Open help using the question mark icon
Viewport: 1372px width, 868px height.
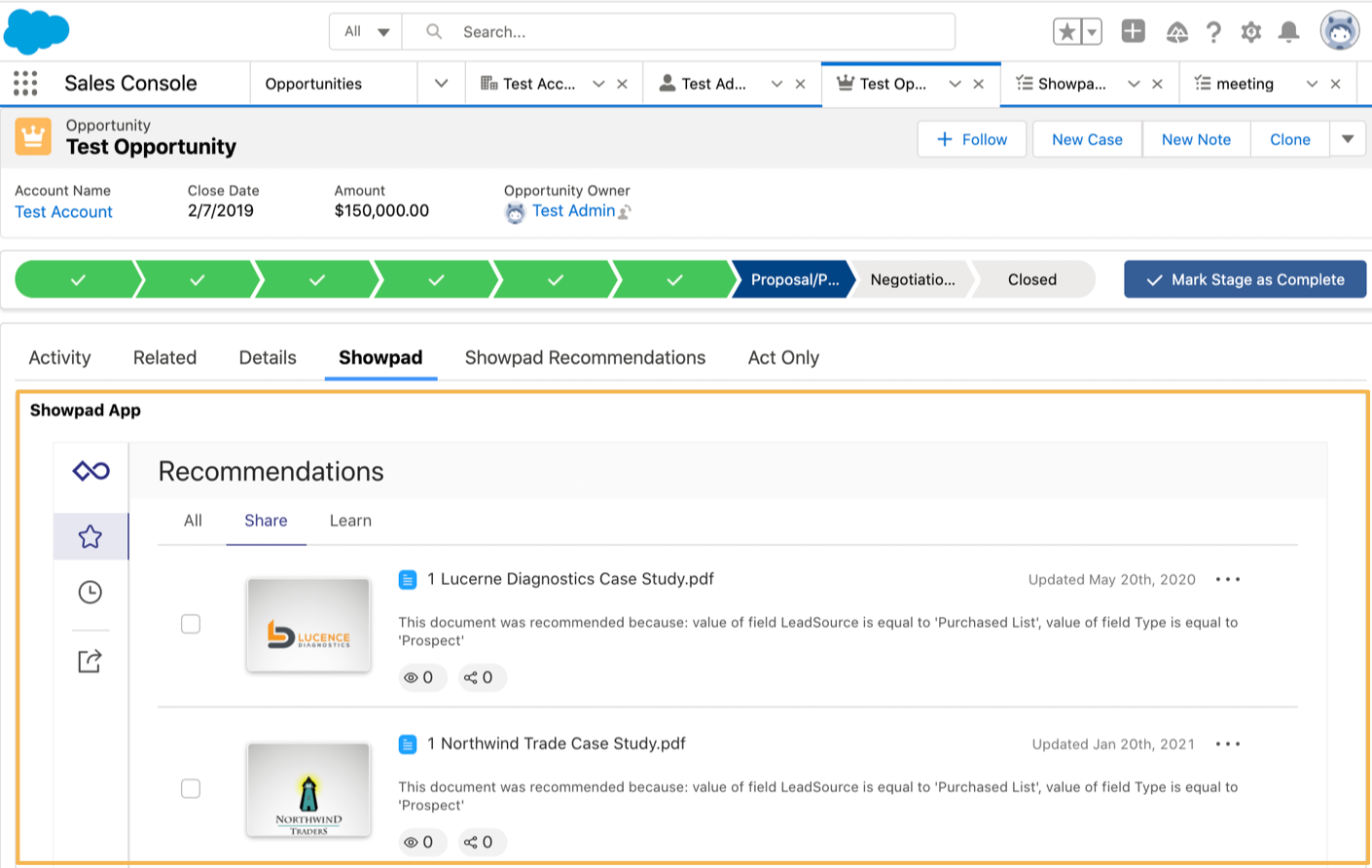coord(1213,31)
